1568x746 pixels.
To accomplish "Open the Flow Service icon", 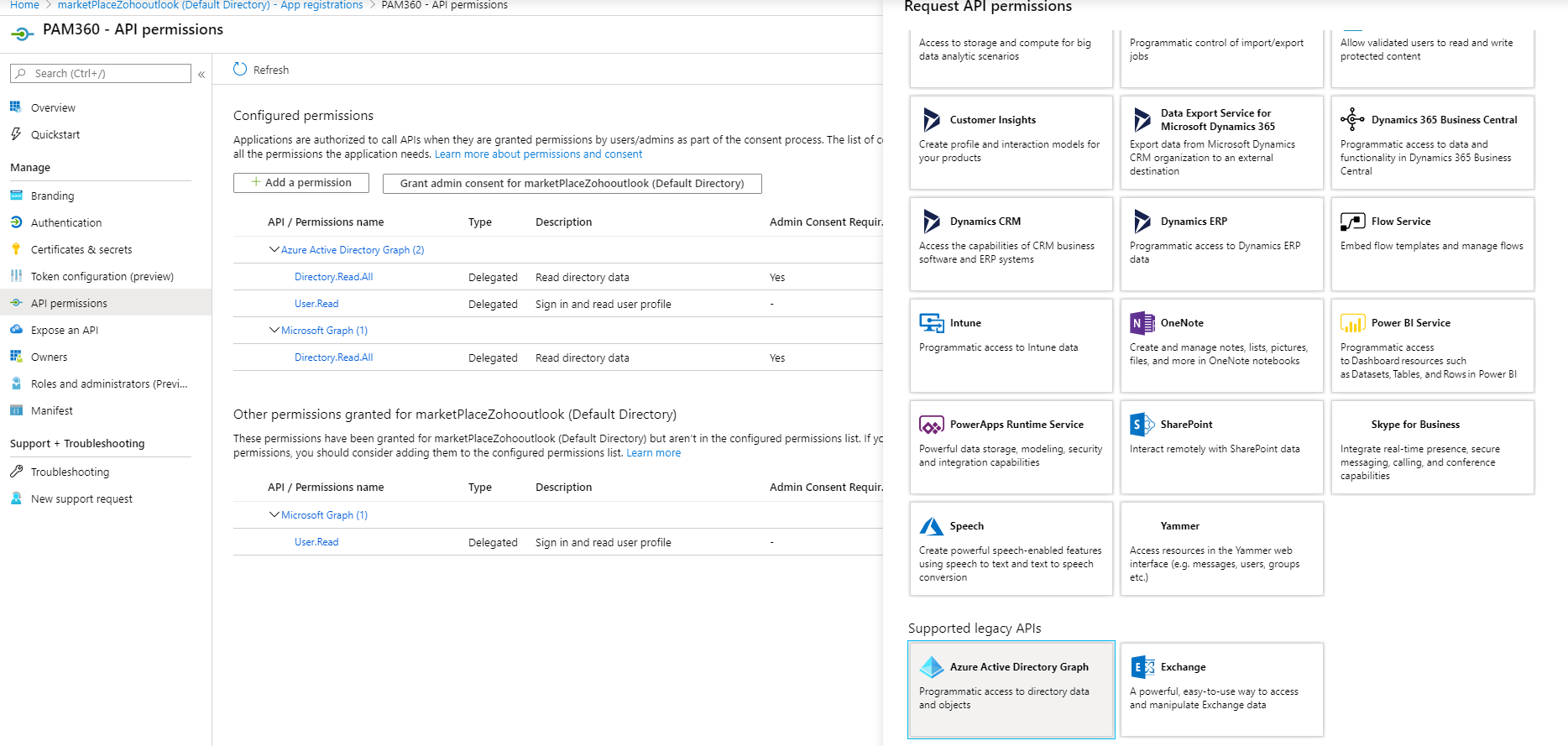I will coord(1352,222).
